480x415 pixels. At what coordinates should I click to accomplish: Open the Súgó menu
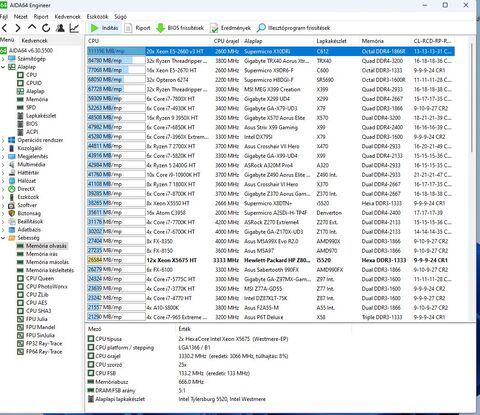point(120,17)
